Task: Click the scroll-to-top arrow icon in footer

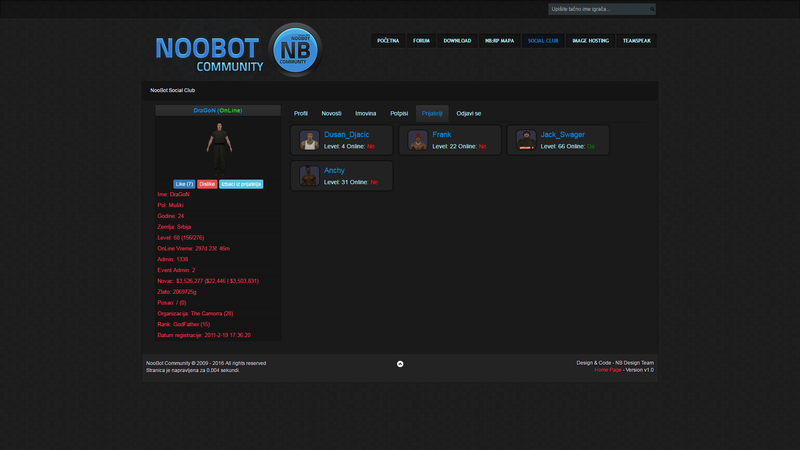Action: (400, 364)
